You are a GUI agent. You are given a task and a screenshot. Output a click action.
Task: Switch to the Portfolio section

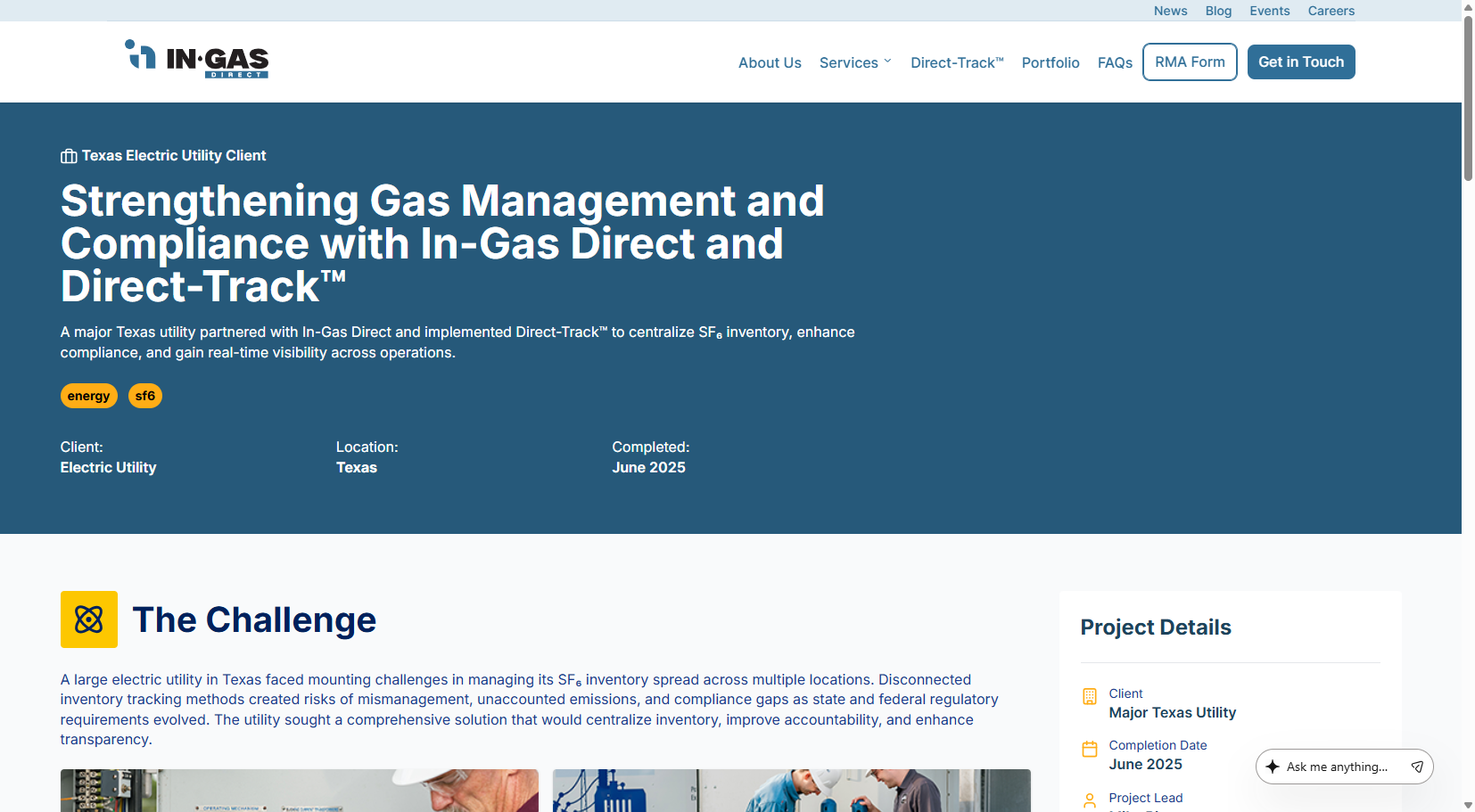[x=1051, y=62]
